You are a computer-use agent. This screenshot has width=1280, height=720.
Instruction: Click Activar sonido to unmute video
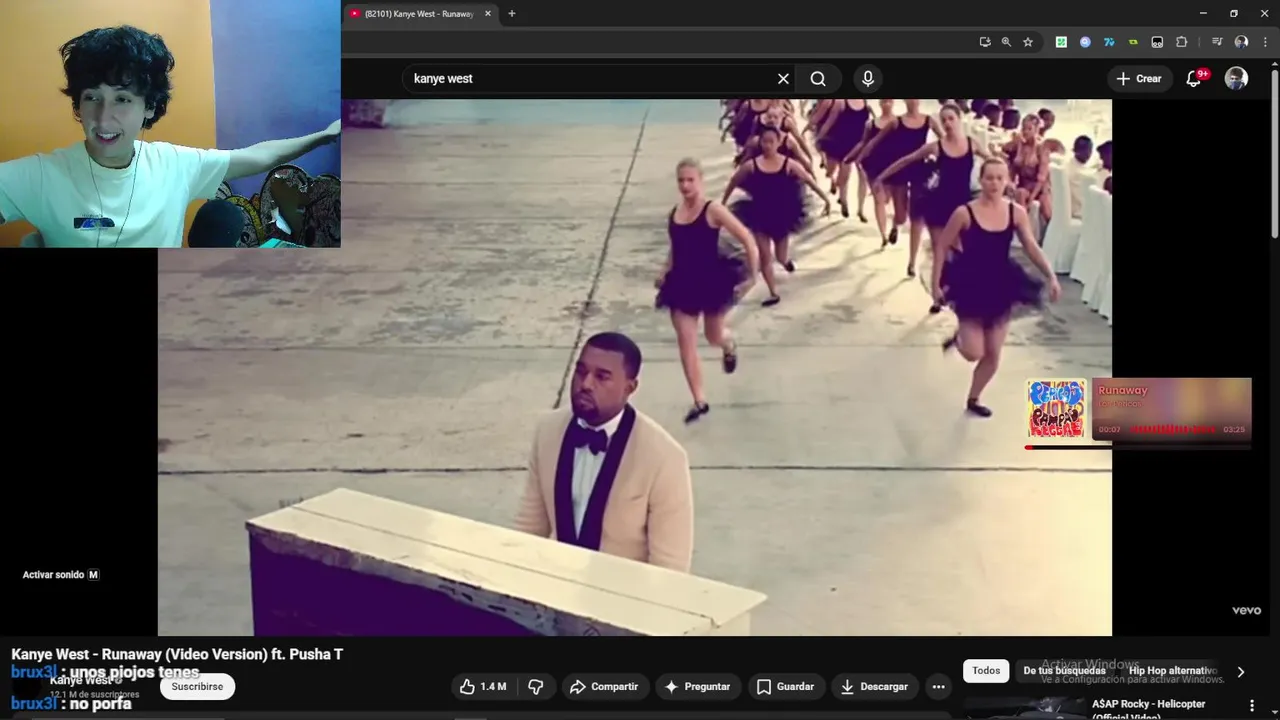pos(61,575)
